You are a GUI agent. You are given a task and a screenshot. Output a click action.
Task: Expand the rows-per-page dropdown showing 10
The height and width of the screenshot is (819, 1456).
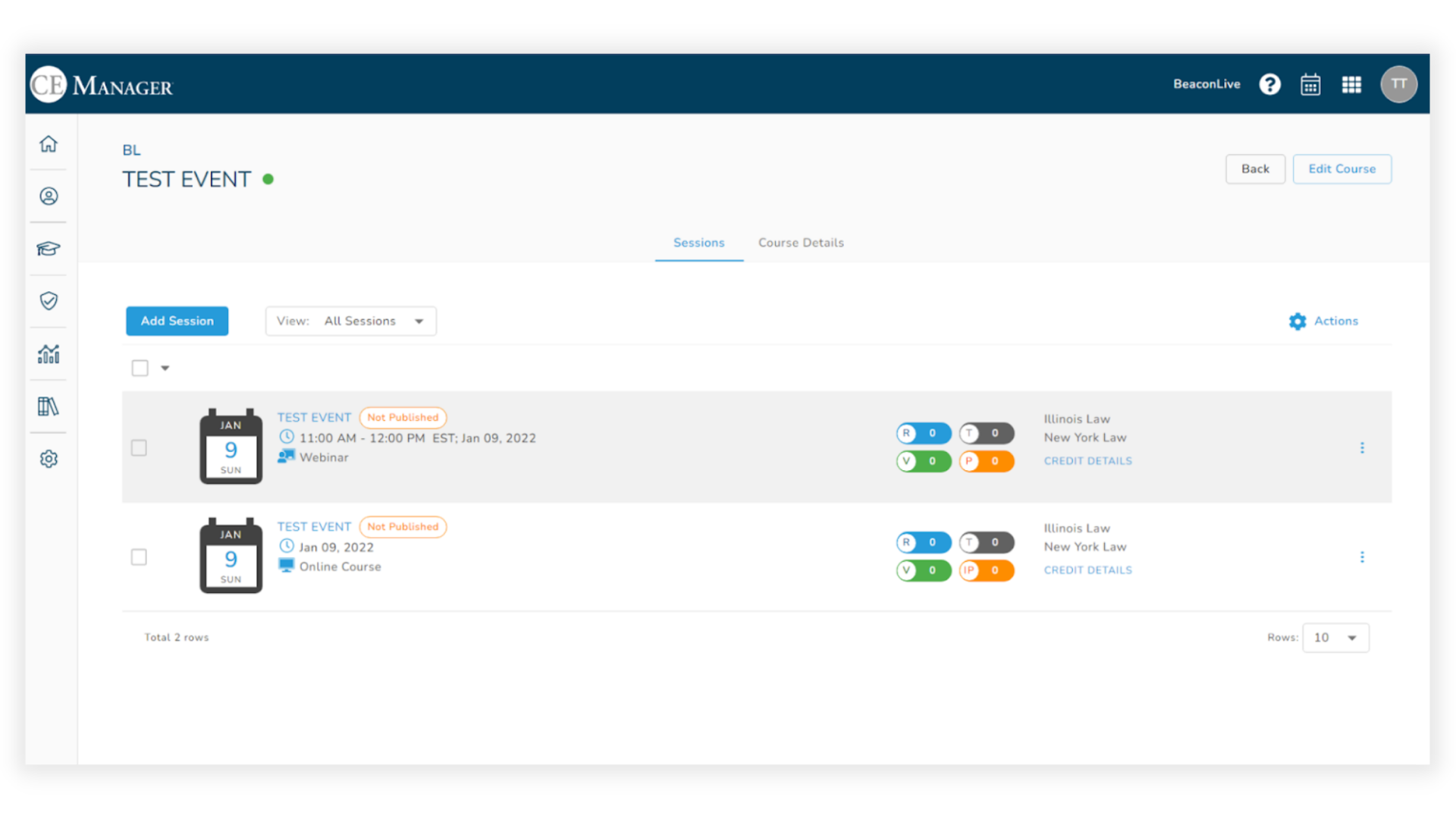click(1335, 637)
